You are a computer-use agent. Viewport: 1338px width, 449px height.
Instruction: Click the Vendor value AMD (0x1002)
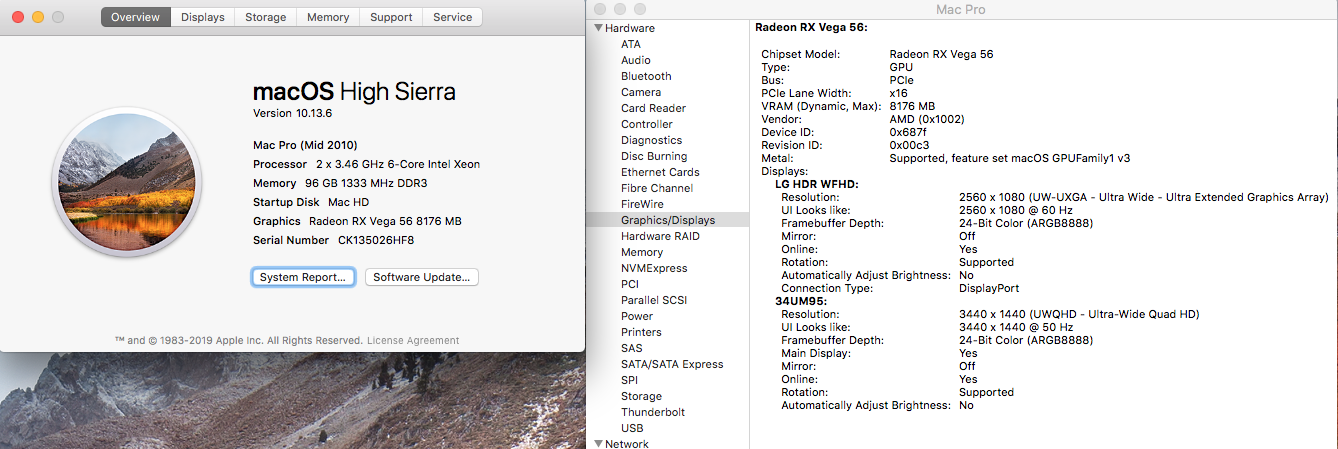tap(925, 119)
